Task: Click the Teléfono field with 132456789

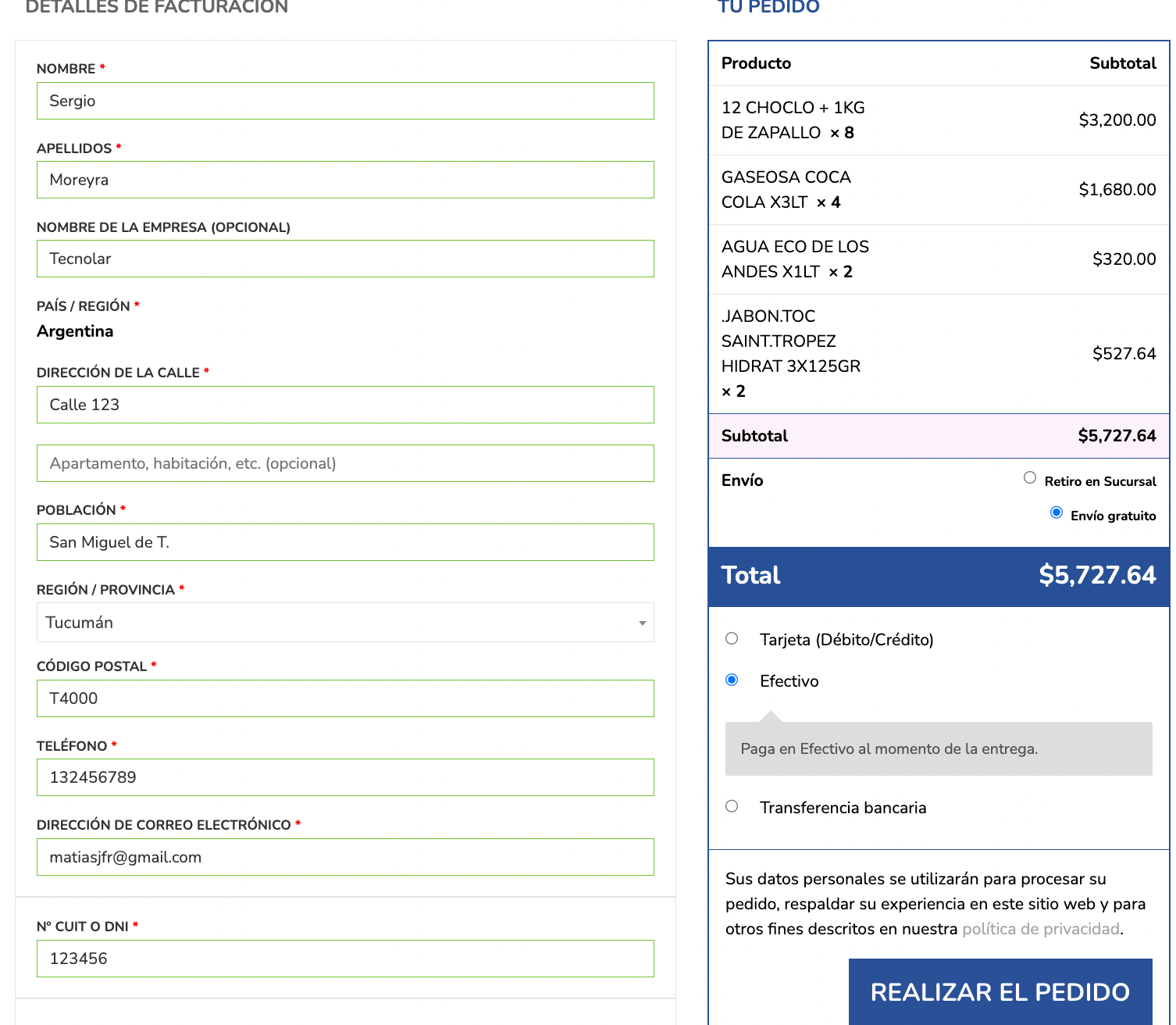Action: tap(344, 778)
